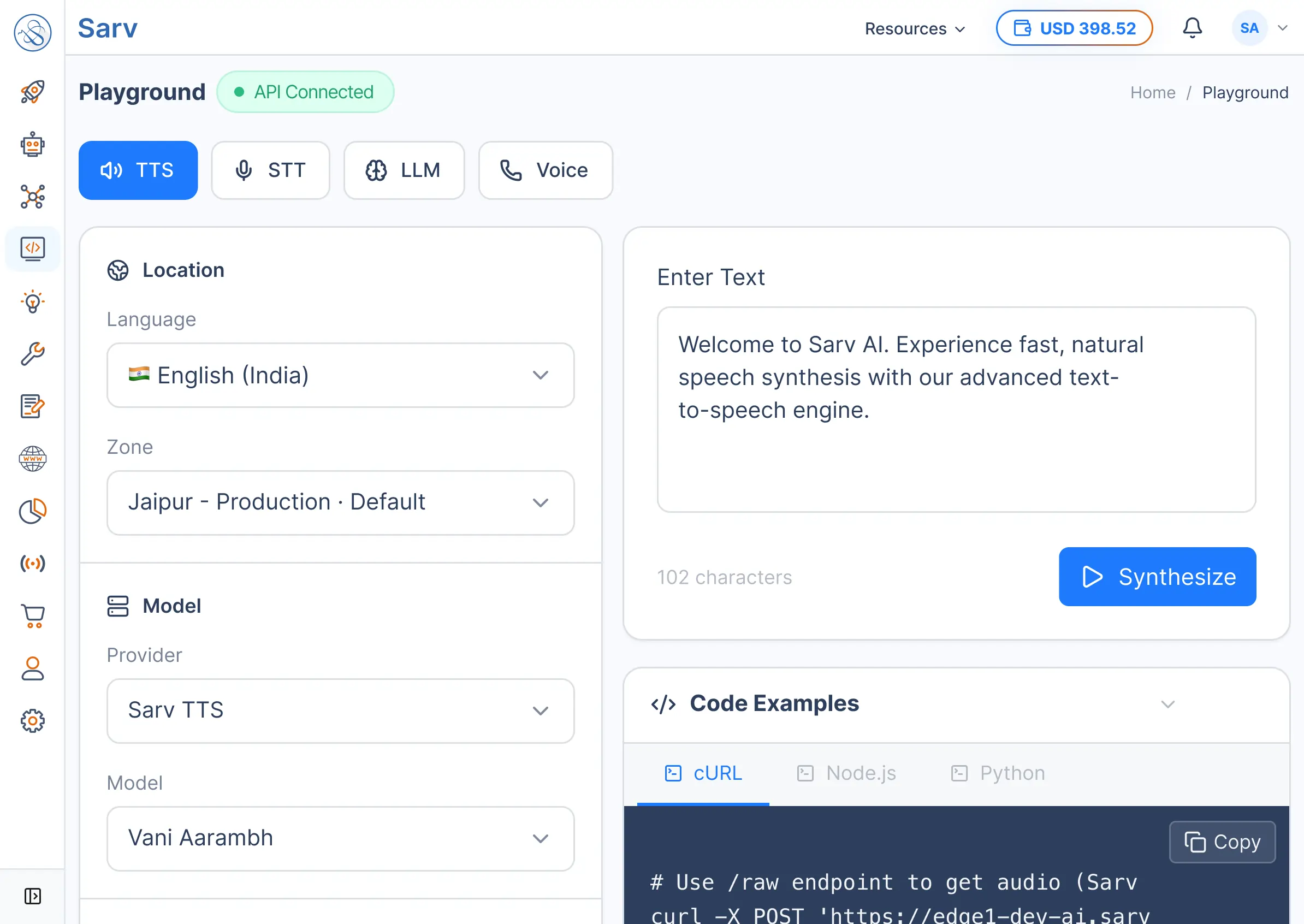
Task: Collapse the Code Examples section
Action: click(1168, 704)
